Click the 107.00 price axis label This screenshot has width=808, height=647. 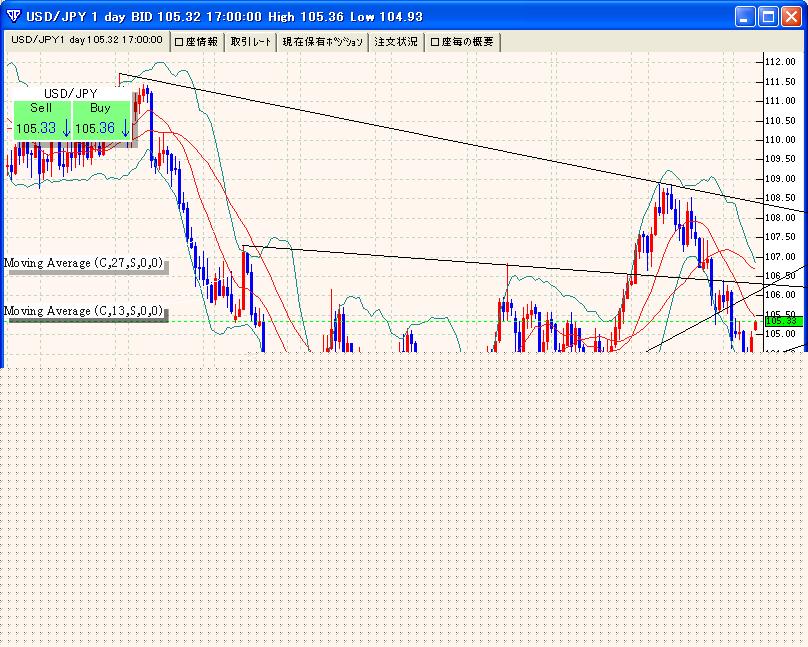(x=780, y=257)
